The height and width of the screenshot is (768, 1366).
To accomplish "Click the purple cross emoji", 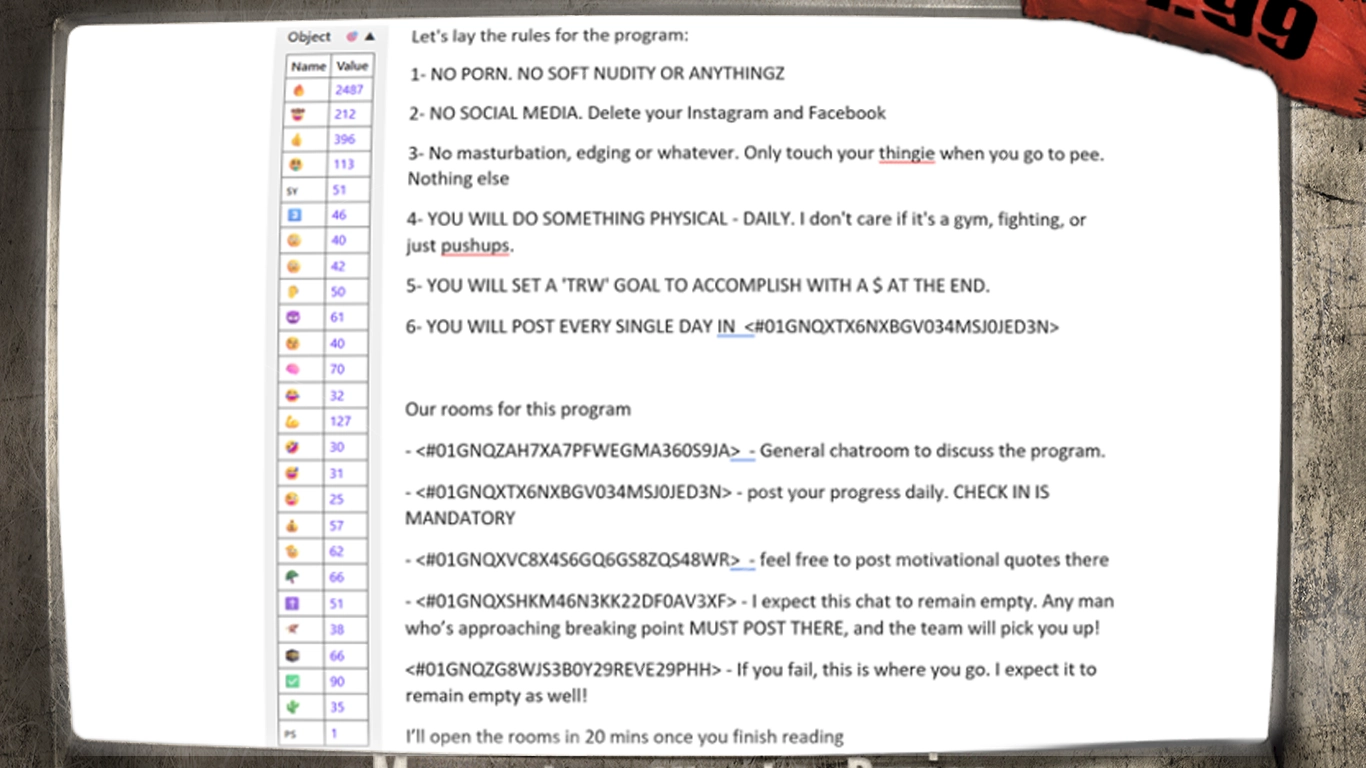I will point(292,603).
